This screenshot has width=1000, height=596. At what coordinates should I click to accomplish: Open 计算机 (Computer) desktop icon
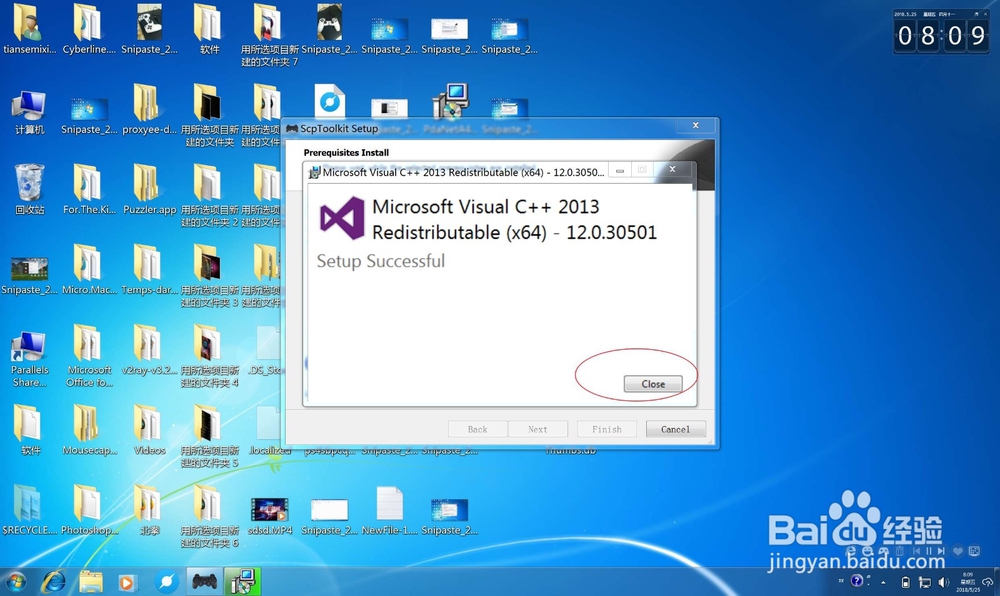(29, 112)
